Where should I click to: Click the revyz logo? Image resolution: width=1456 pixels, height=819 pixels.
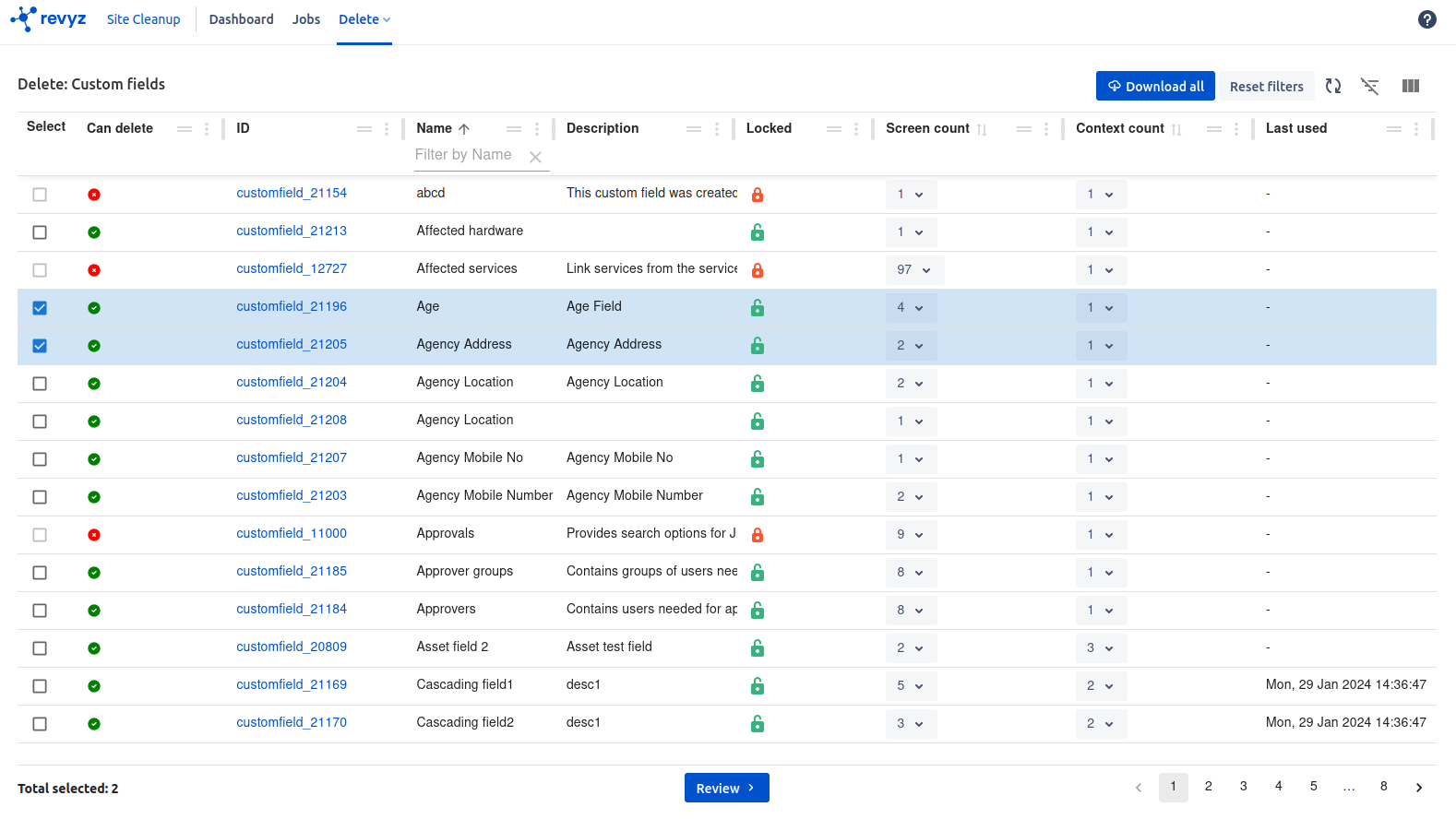tap(49, 19)
